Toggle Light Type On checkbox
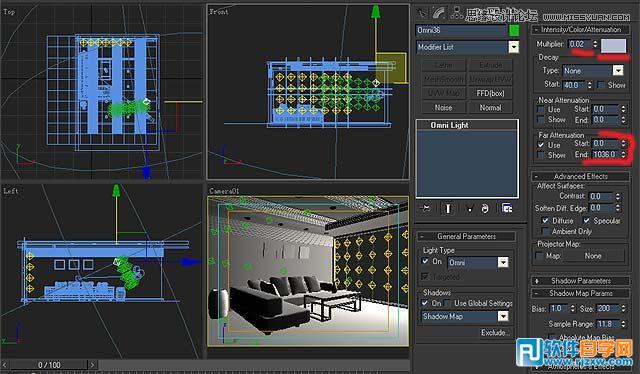This screenshot has height=374, width=640. (425, 261)
